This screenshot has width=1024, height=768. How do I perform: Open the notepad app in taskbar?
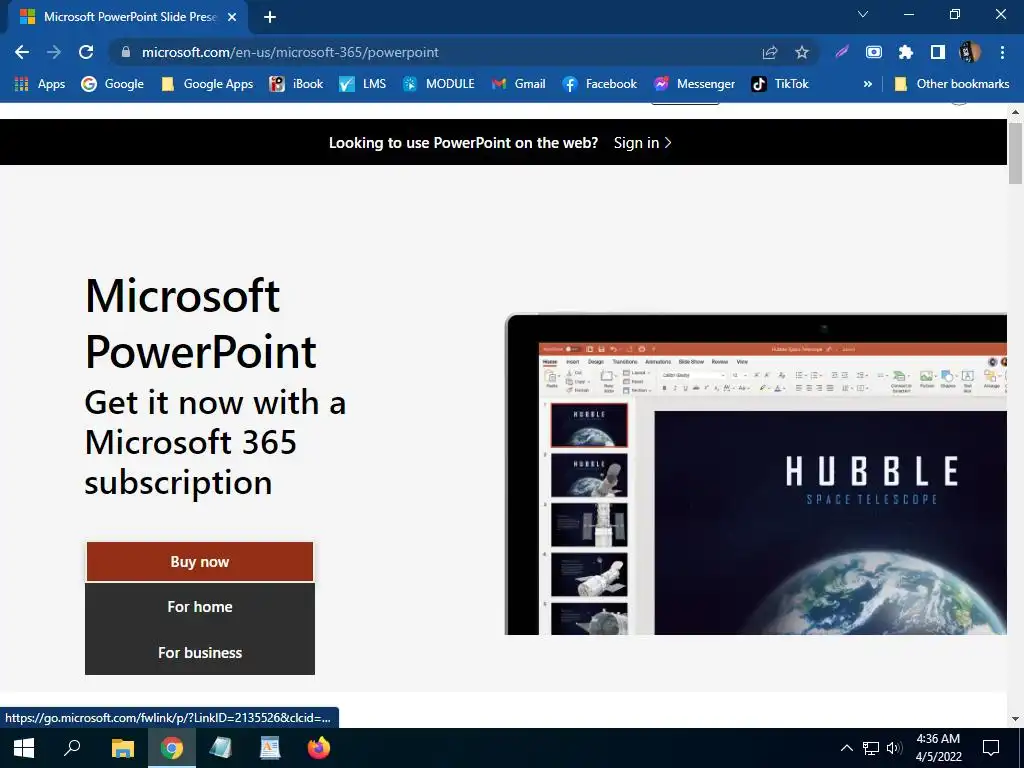(x=221, y=748)
